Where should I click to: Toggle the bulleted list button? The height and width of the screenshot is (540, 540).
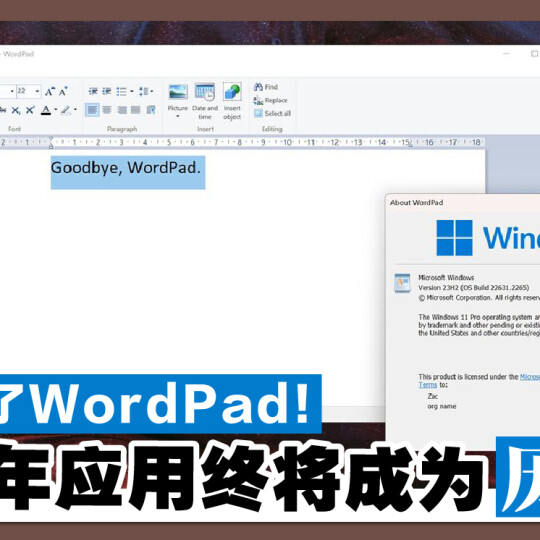[121, 91]
